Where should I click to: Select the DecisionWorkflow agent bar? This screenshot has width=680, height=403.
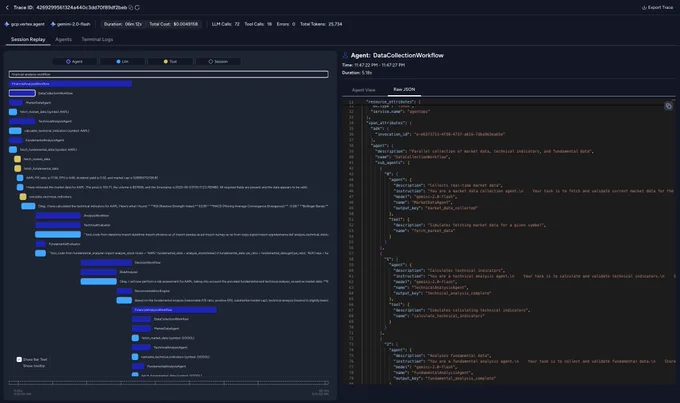106,262
